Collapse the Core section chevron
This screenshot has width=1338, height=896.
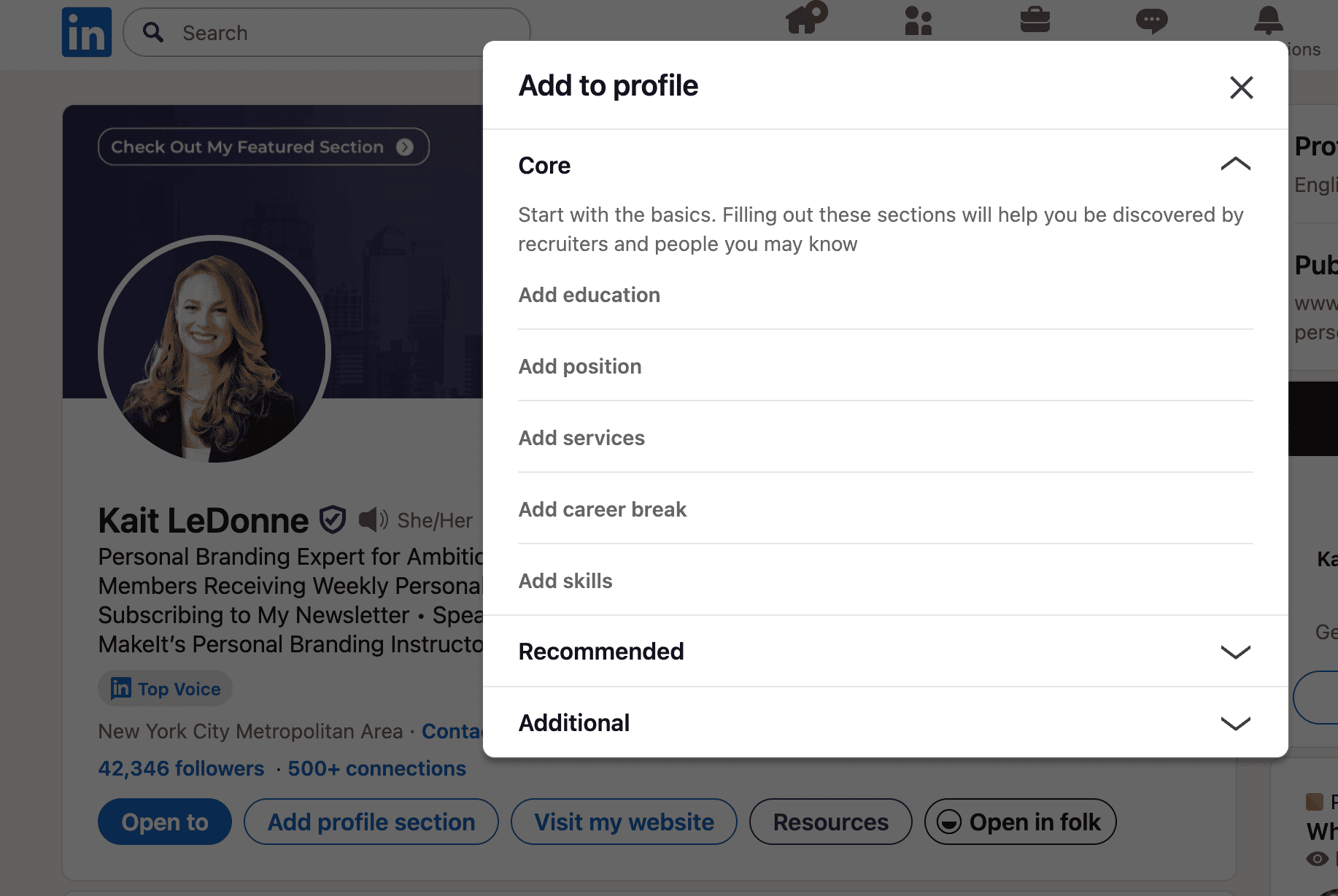coord(1235,165)
